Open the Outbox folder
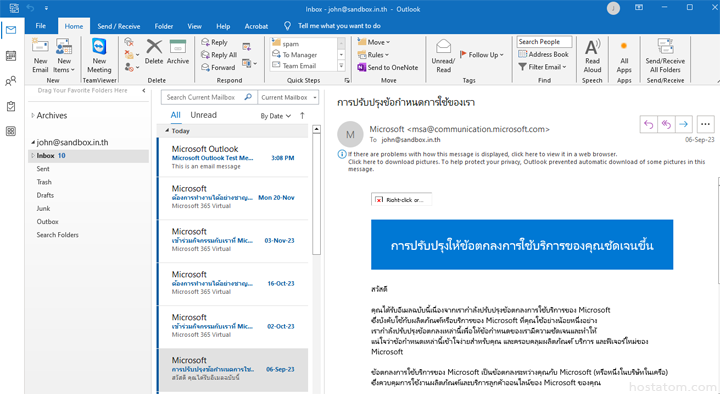 point(47,222)
